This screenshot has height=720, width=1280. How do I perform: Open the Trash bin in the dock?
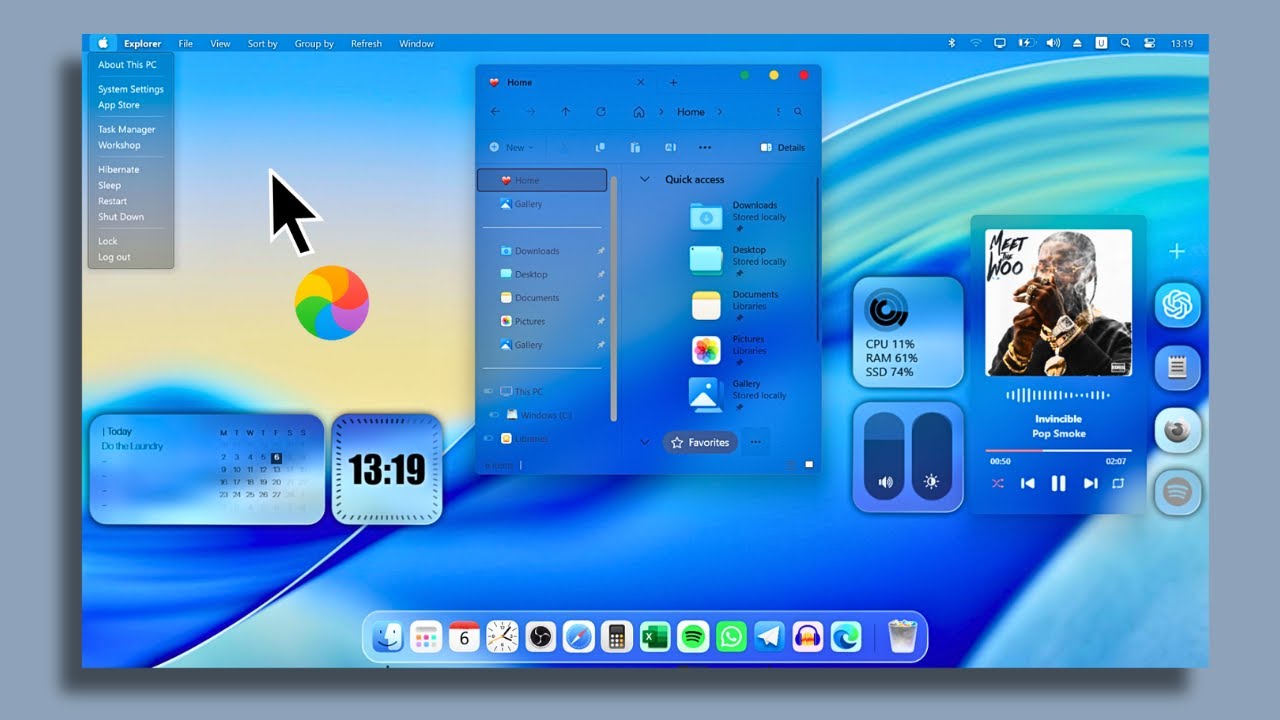[x=902, y=637]
